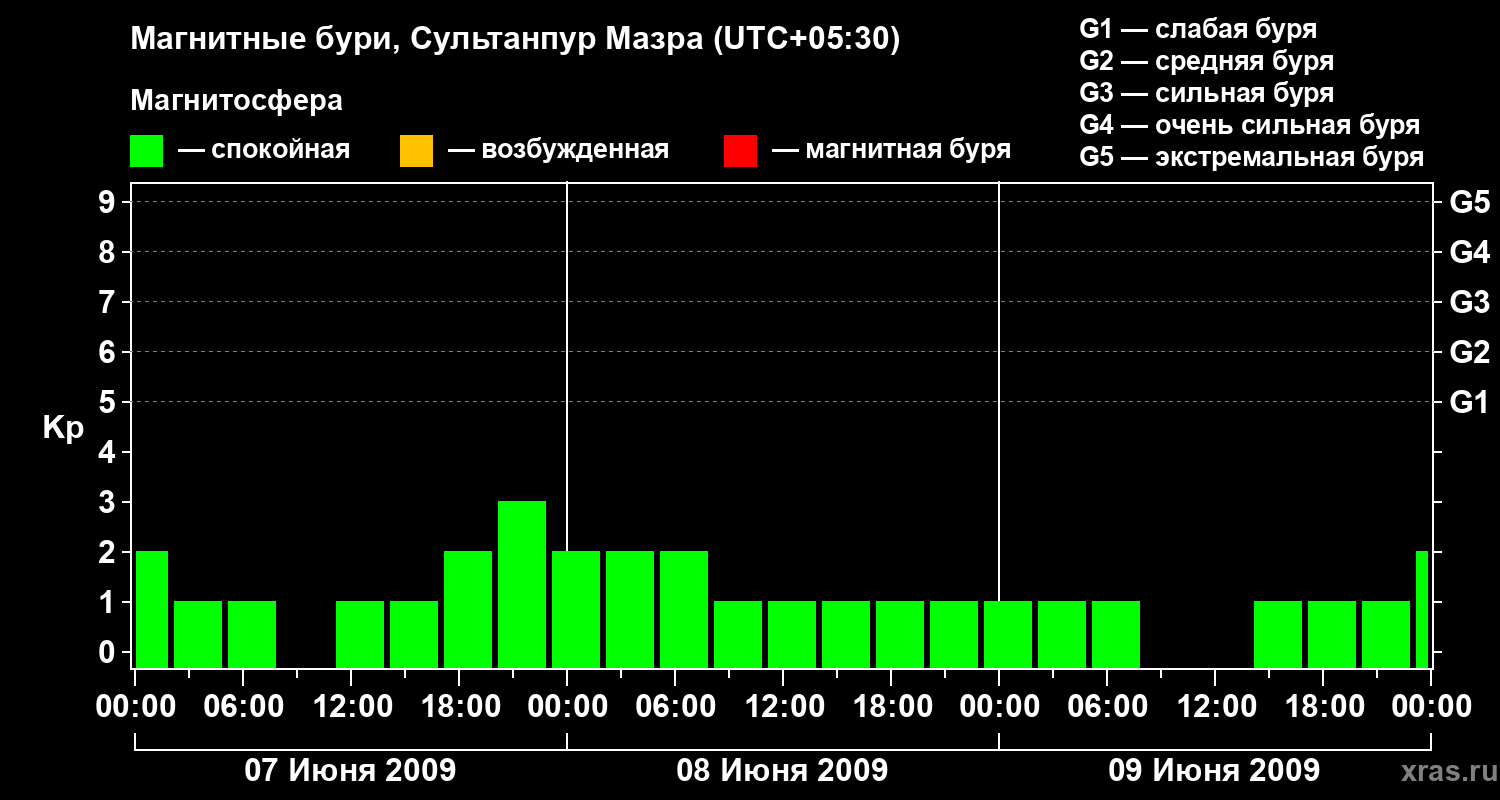Click the red 'магнитная буря' legend swatch

pos(740,151)
